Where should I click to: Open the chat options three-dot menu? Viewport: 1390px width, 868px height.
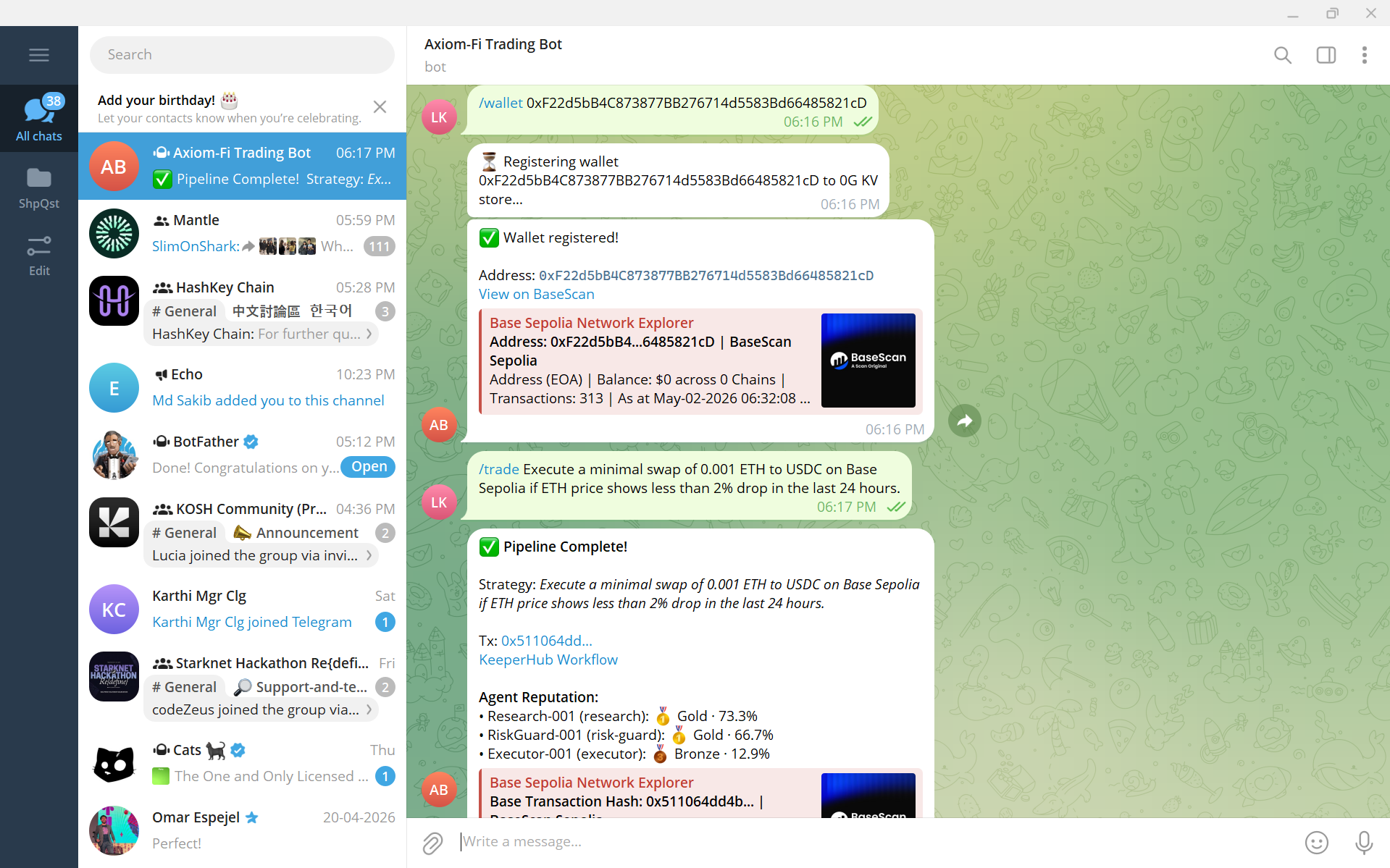tap(1364, 55)
